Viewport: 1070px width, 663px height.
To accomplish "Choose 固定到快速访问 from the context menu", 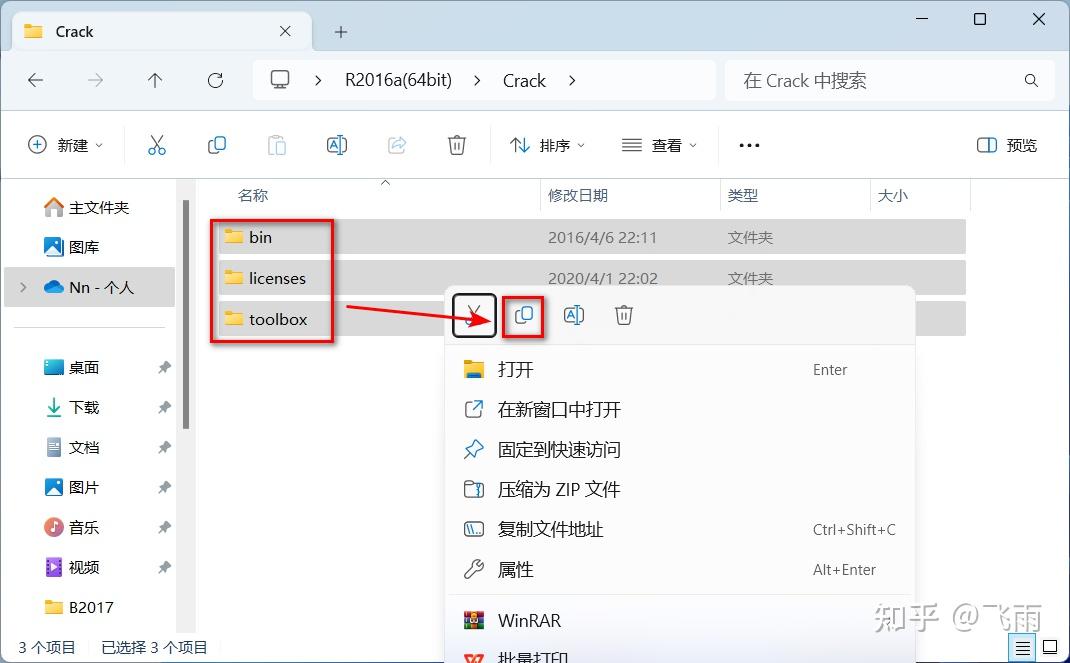I will (560, 449).
